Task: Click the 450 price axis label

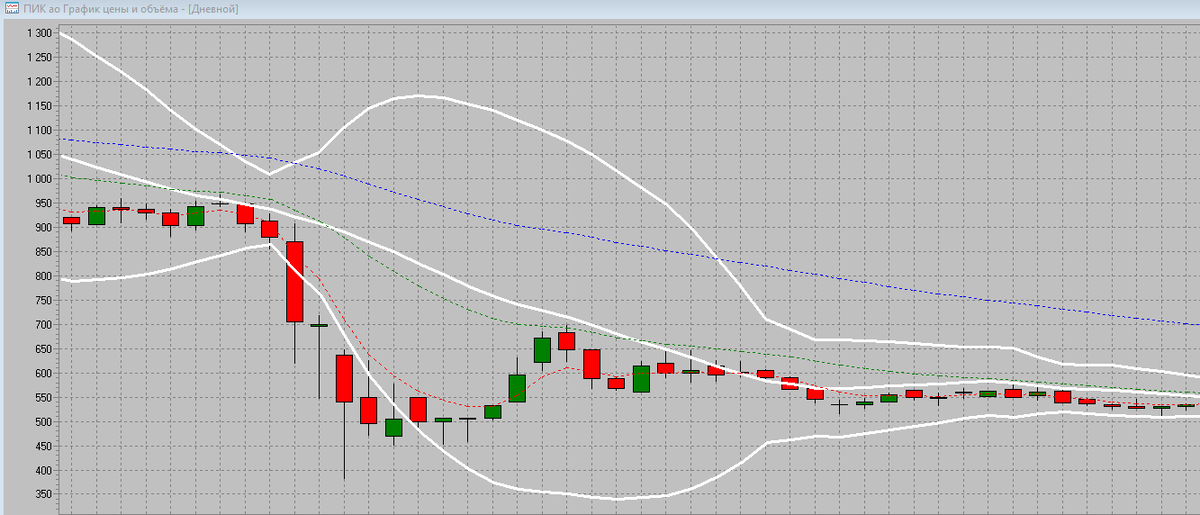Action: pos(42,447)
